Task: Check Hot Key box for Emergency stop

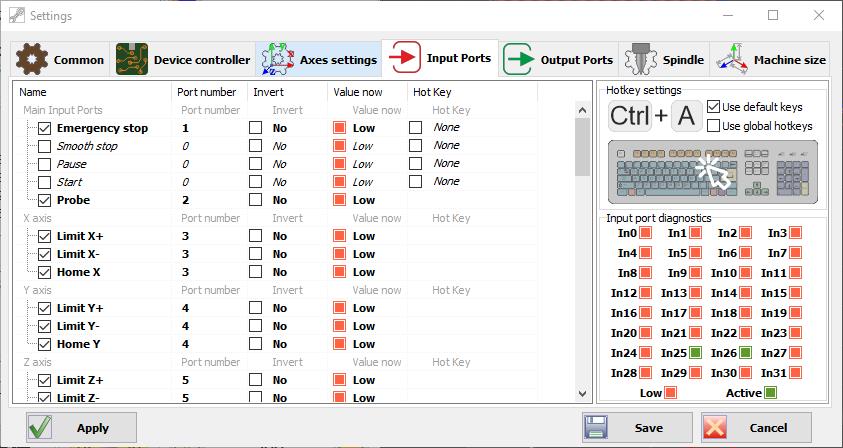Action: [415, 127]
